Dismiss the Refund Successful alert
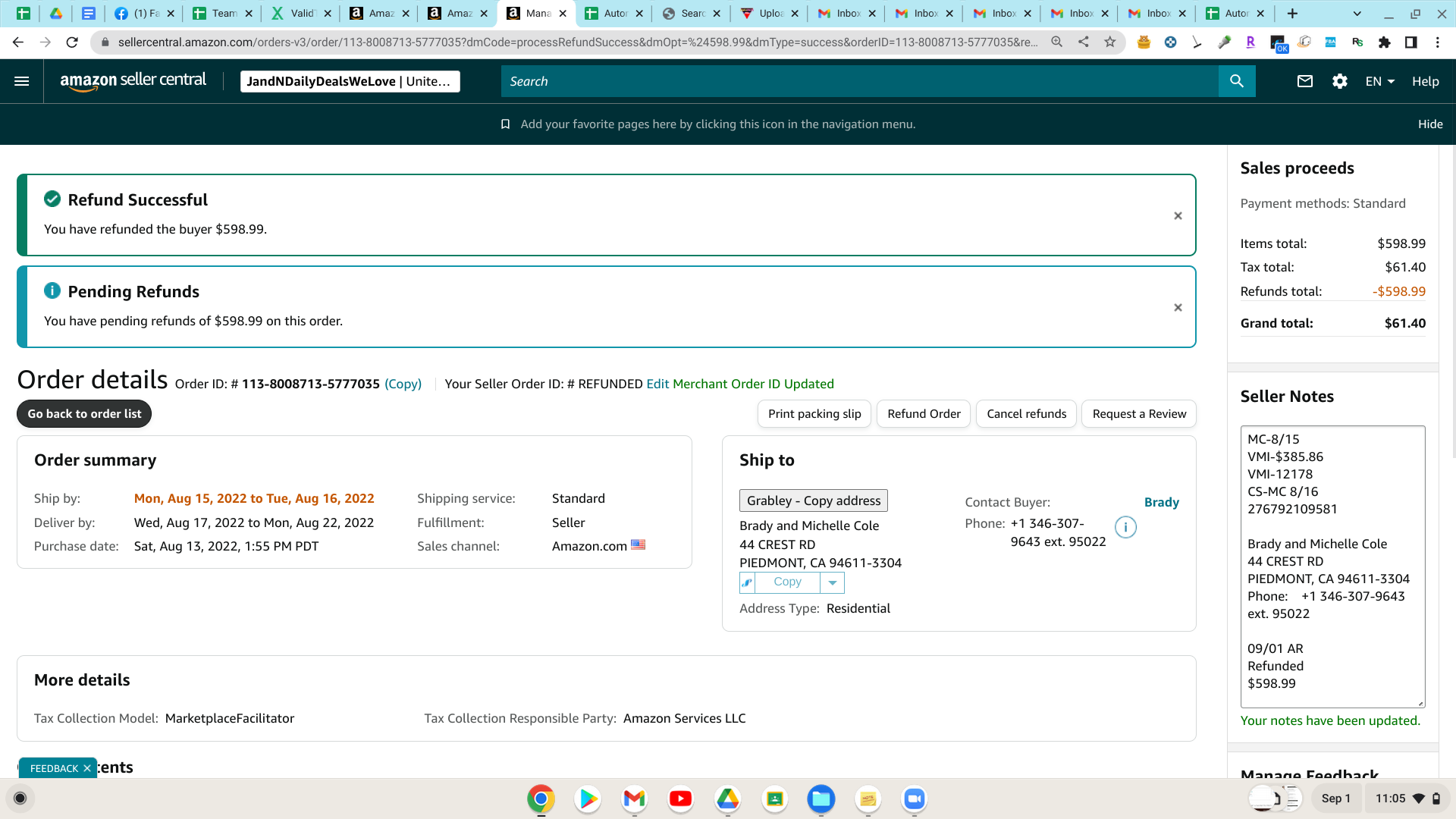This screenshot has width=1456, height=819. point(1178,216)
